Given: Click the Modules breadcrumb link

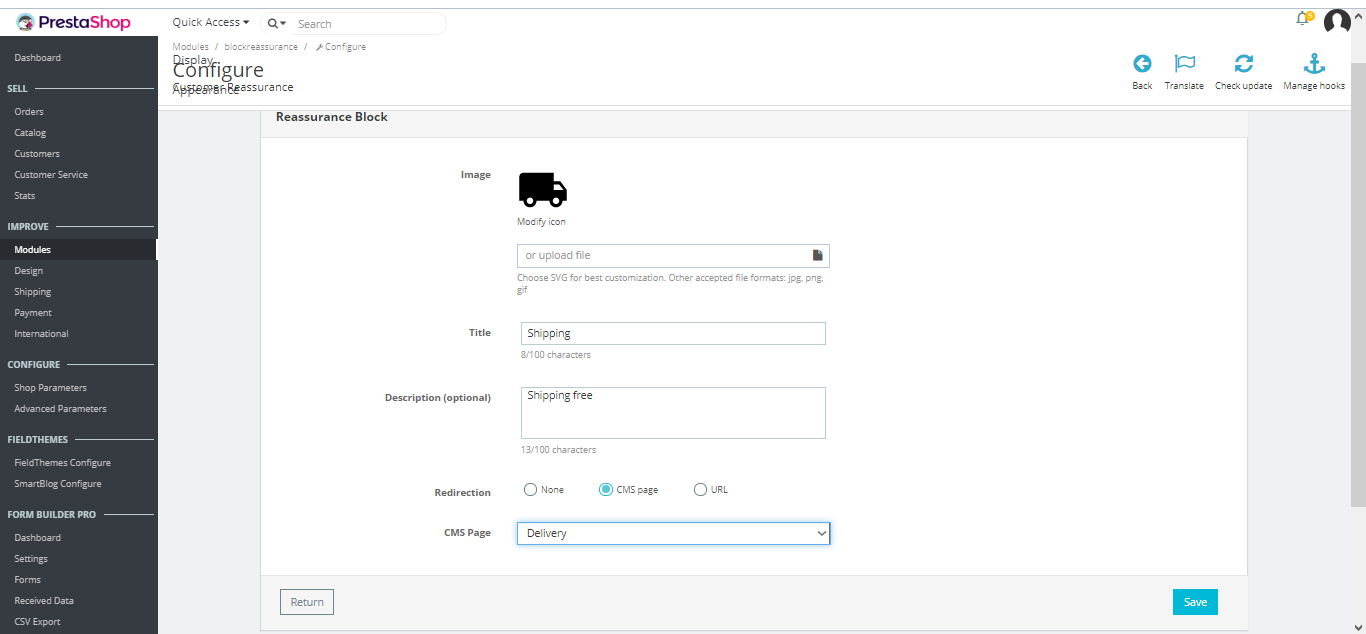Looking at the screenshot, I should coord(190,47).
